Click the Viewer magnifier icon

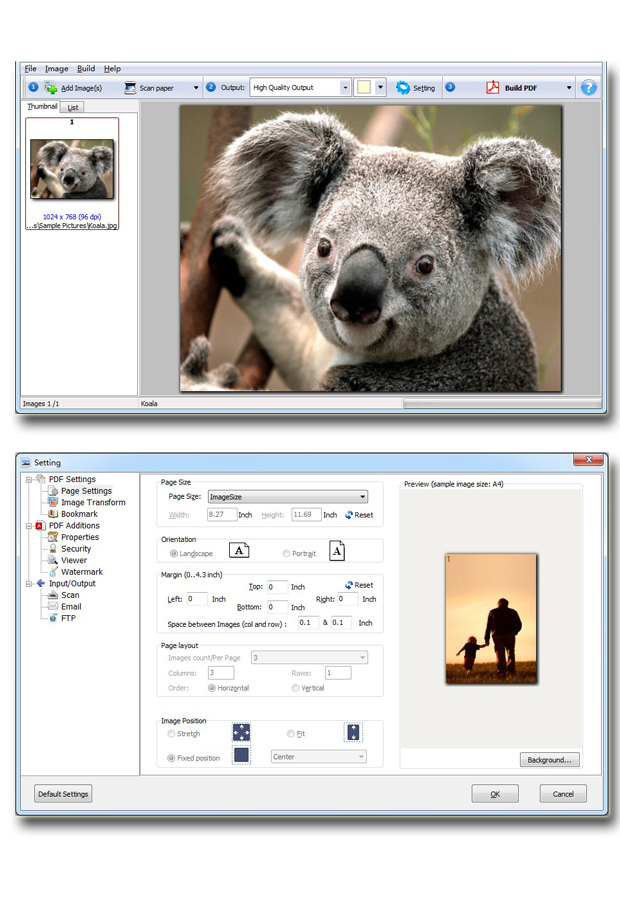click(x=53, y=560)
